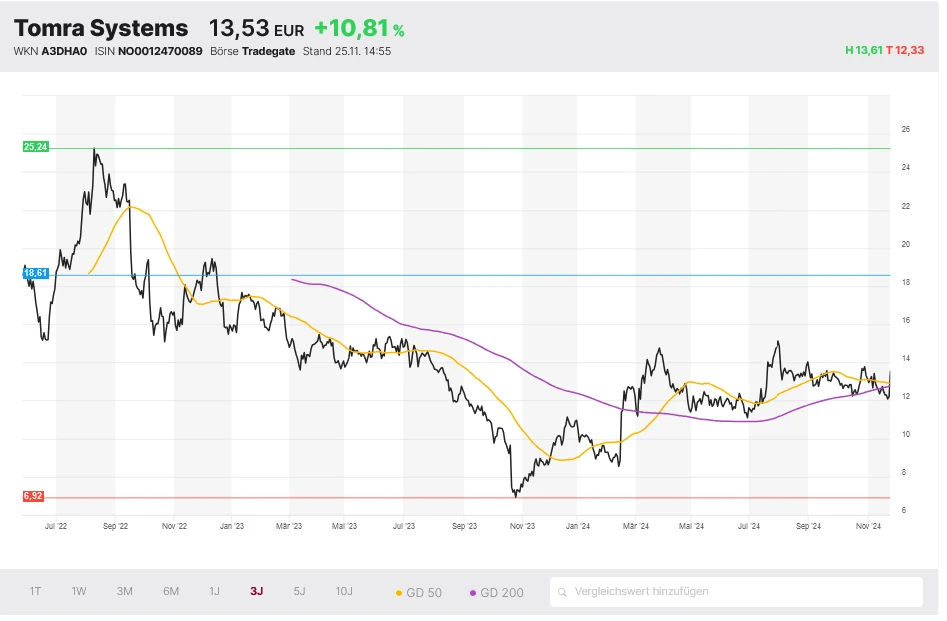
Task: Display the 10J long-term chart
Action: point(344,591)
